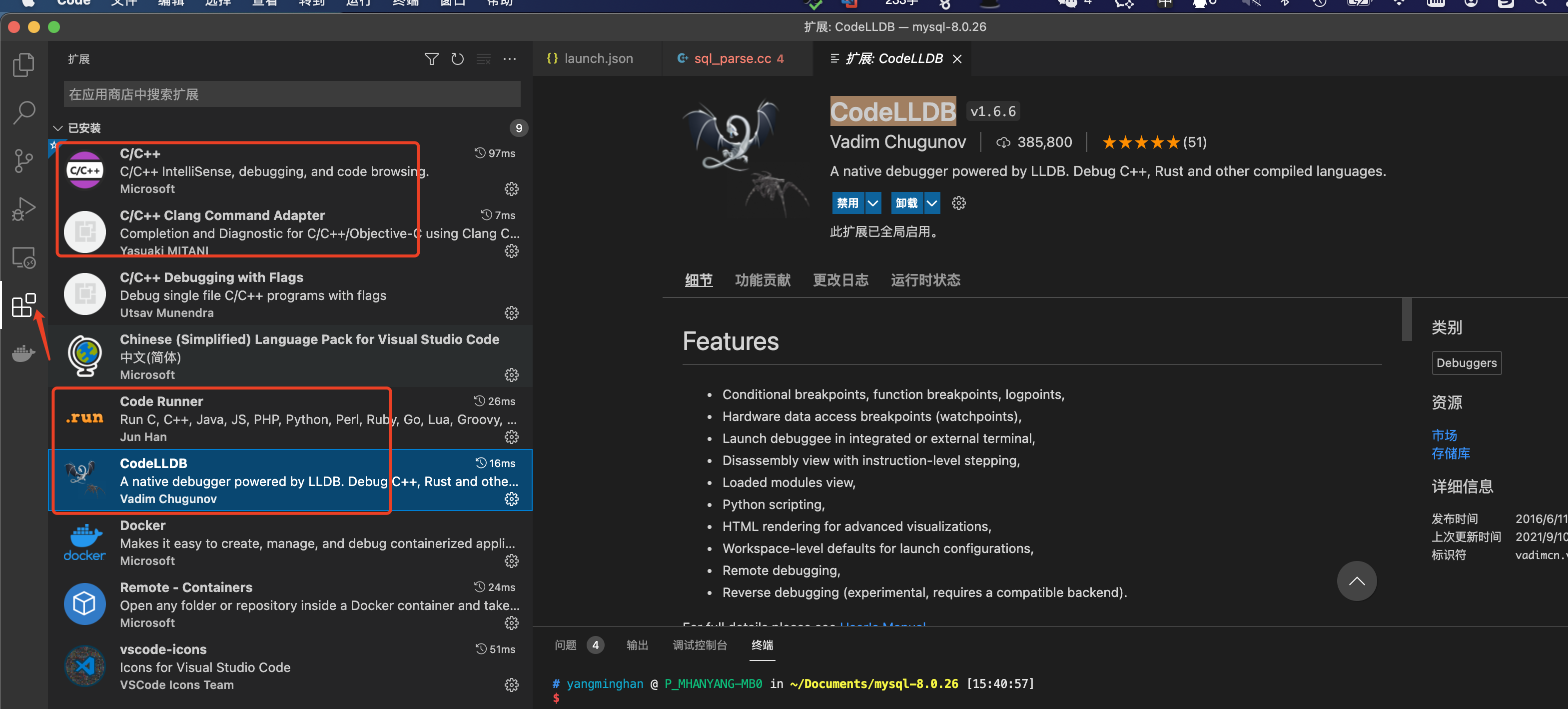Open the 存储库 repository link
1568x709 pixels.
point(1450,453)
